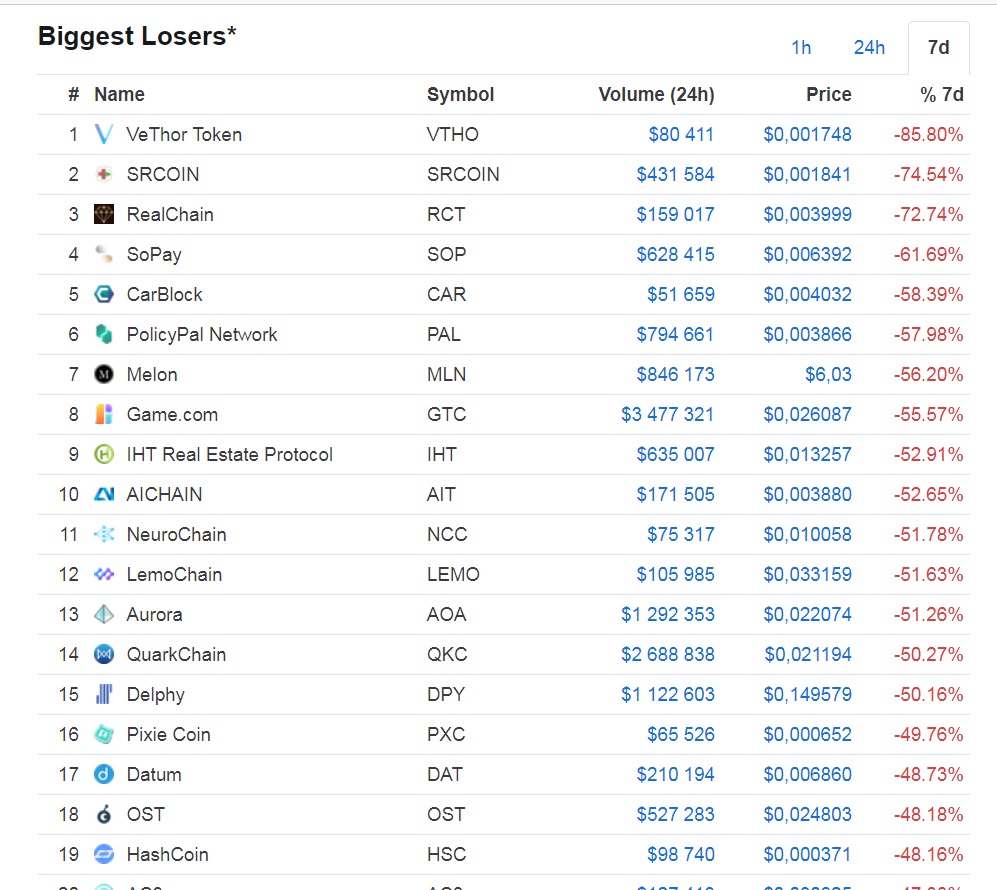Click the AICHAIN logo icon
Screen dimensions: 997x890
pyautogui.click(x=104, y=494)
